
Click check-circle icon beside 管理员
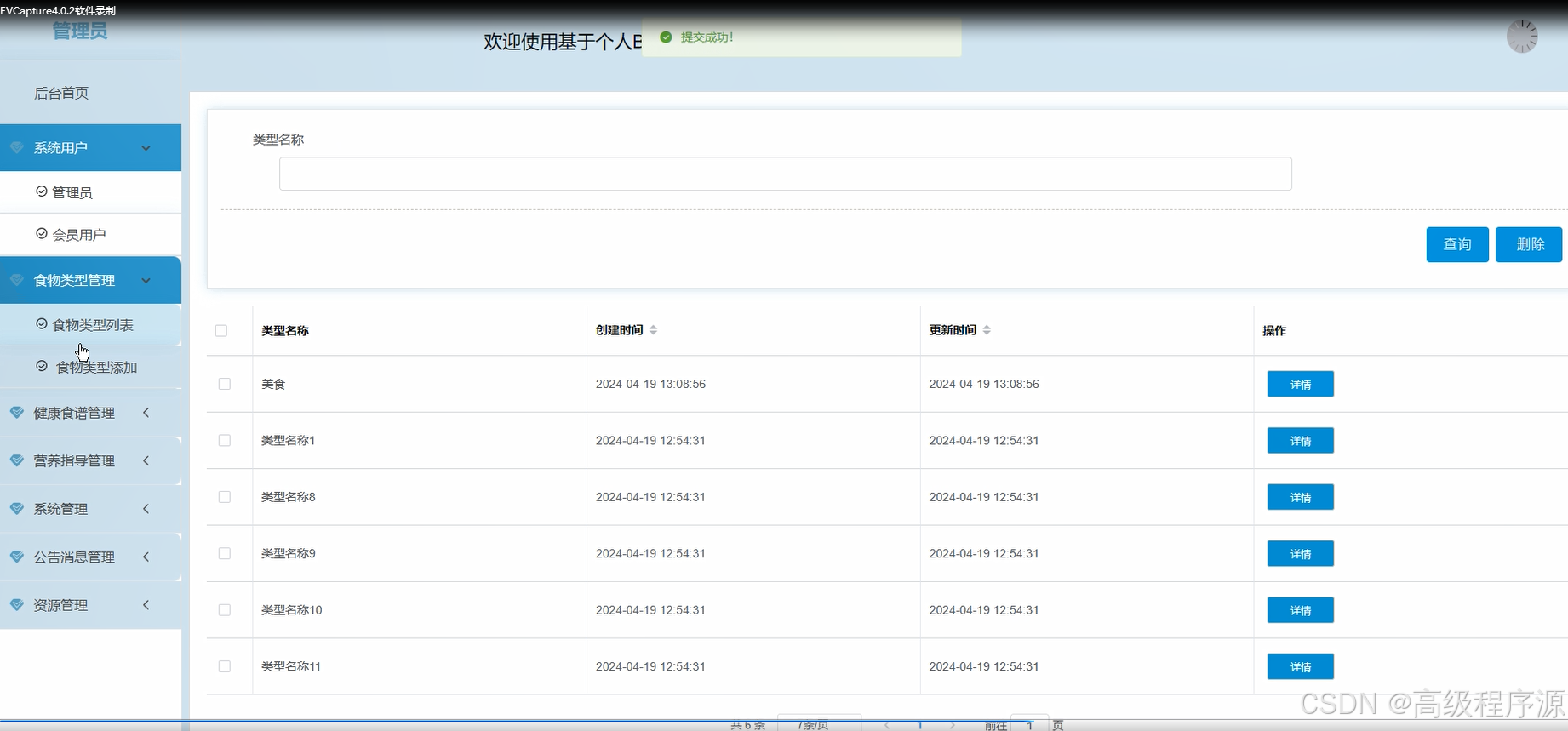coord(41,191)
